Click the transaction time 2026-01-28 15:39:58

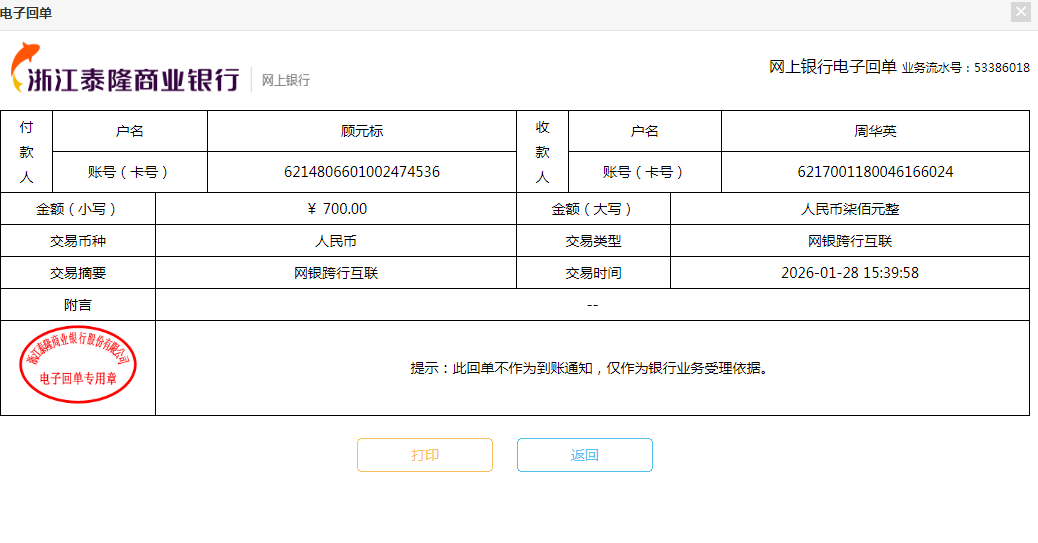click(x=850, y=273)
